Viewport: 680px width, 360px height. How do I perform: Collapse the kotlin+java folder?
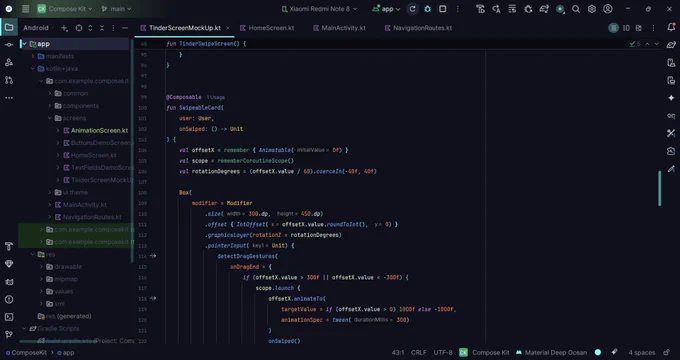[x=33, y=69]
